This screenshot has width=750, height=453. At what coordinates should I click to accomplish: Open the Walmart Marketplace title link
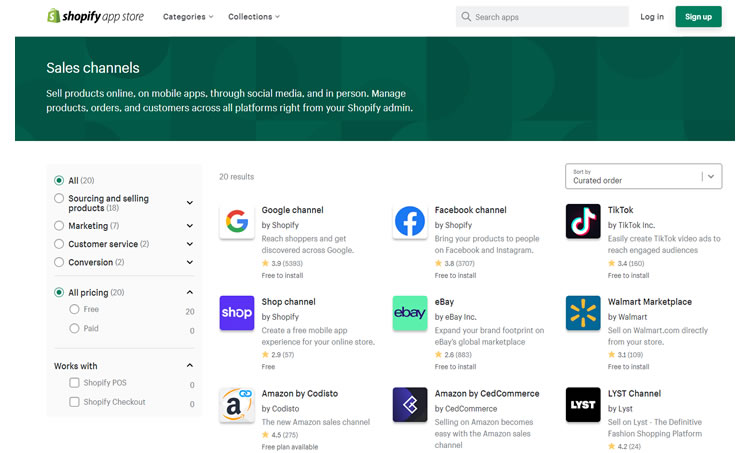[650, 302]
